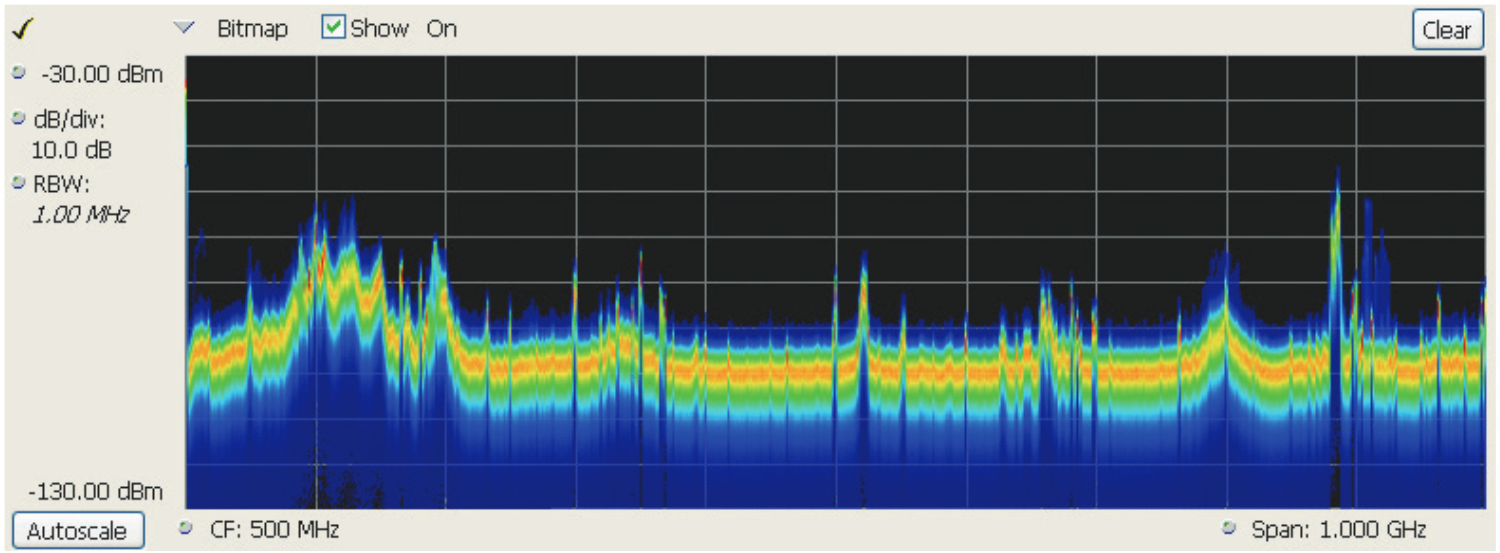Image resolution: width=1500 pixels, height=553 pixels.
Task: Click the bullet icon beside CF
Action: point(186,528)
